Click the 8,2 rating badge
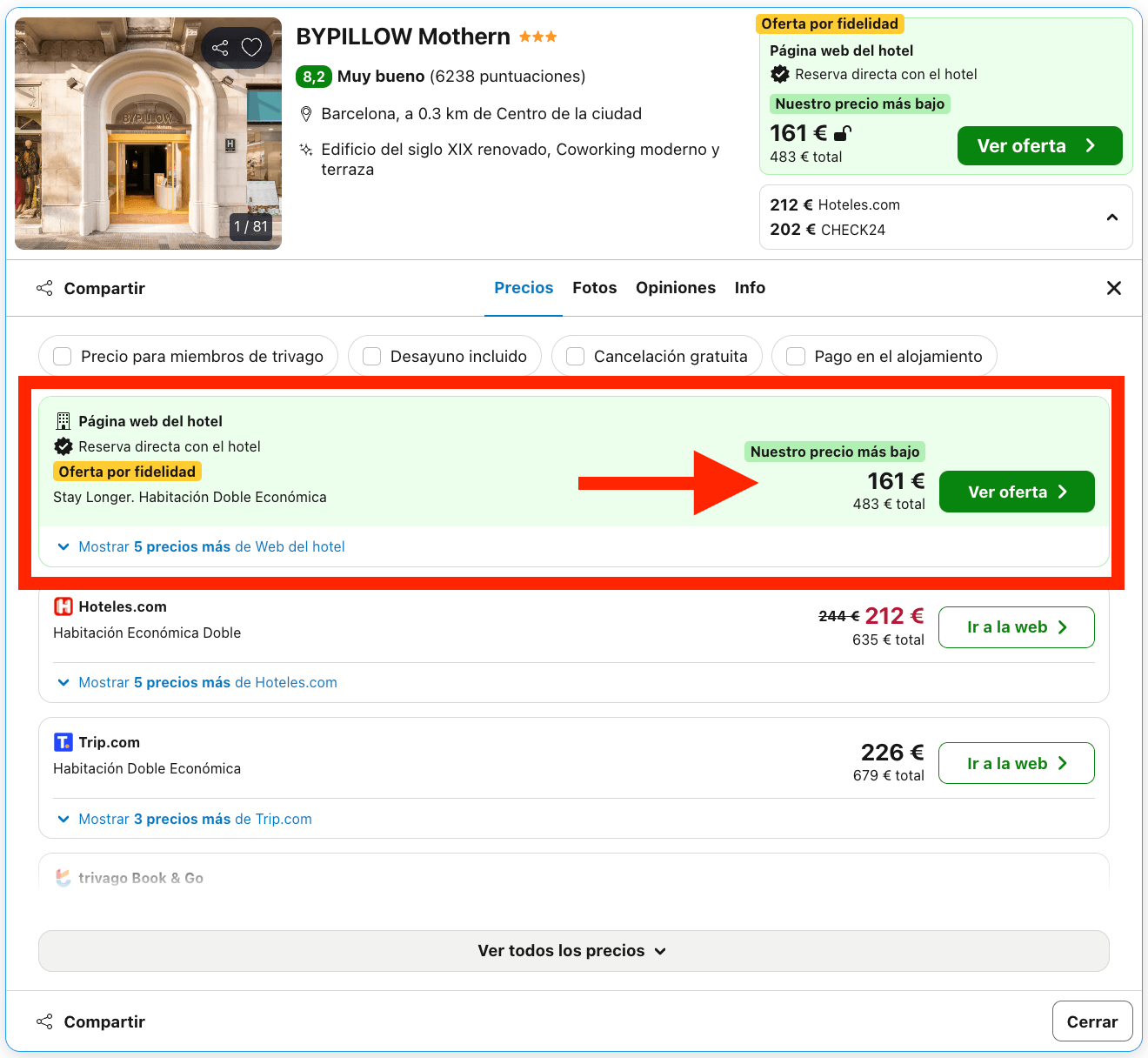This screenshot has height=1058, width=1148. point(314,77)
